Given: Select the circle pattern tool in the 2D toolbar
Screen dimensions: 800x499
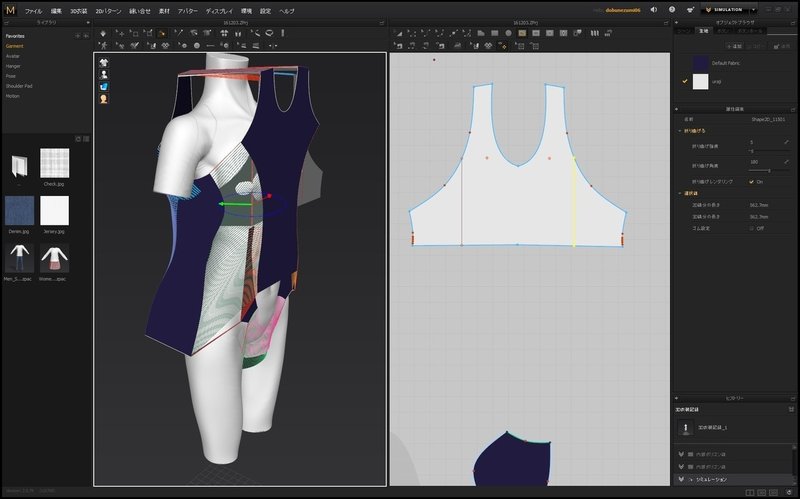Looking at the screenshot, I should (508, 33).
